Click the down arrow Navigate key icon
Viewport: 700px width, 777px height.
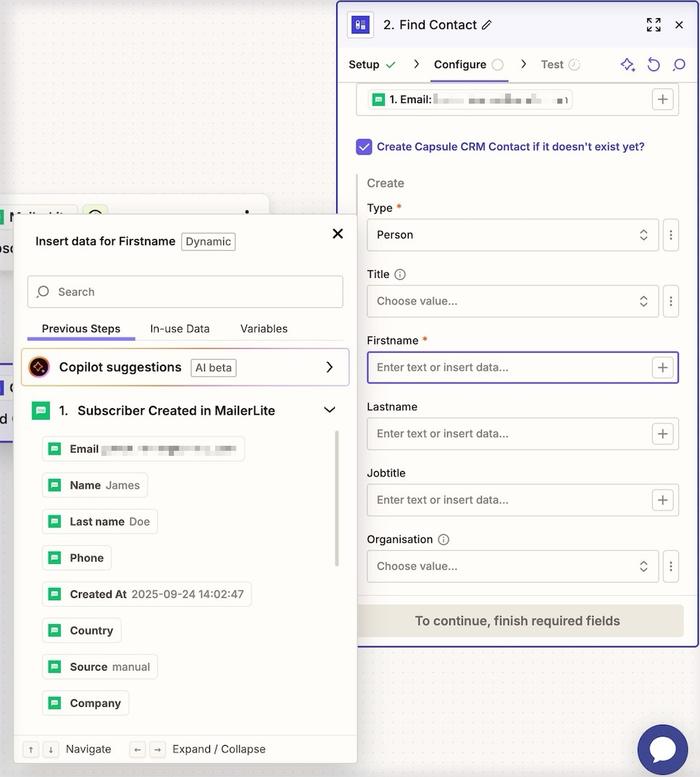(51, 749)
